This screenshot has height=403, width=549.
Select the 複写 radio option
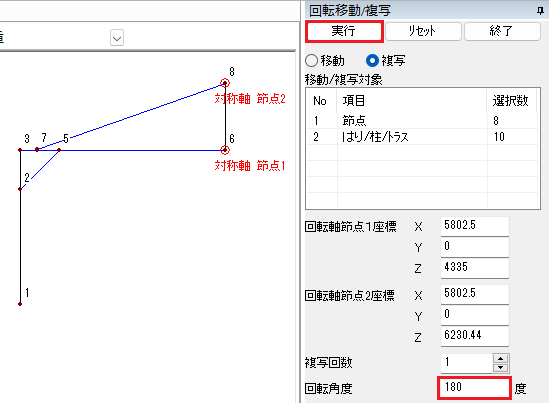pyautogui.click(x=373, y=61)
